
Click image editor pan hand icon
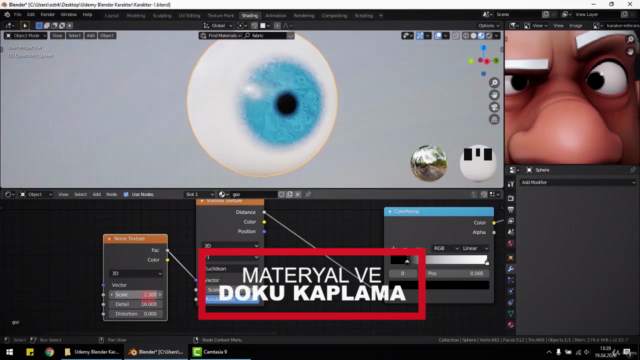631,51
